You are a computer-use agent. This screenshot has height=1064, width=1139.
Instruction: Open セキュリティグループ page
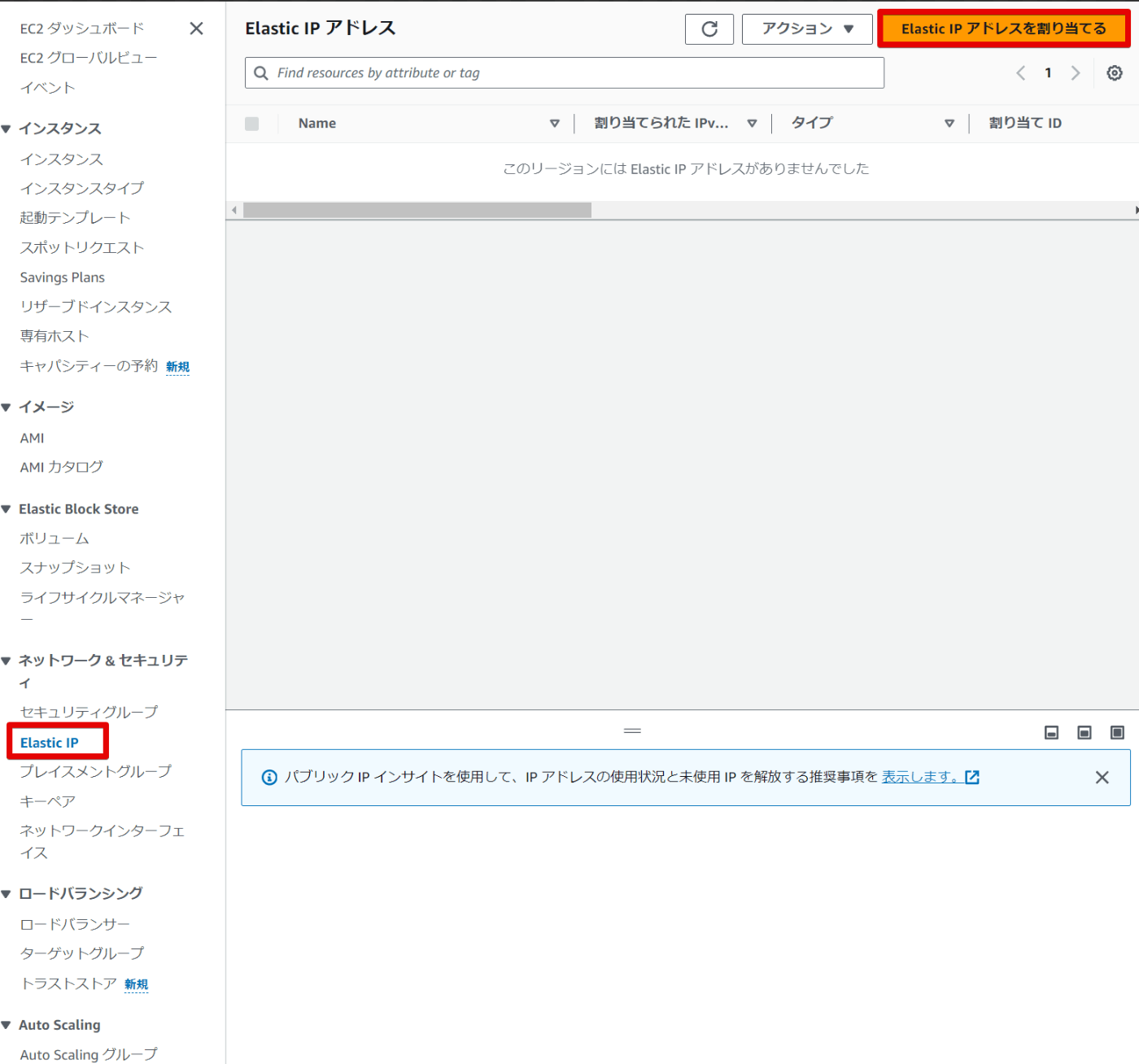89,713
